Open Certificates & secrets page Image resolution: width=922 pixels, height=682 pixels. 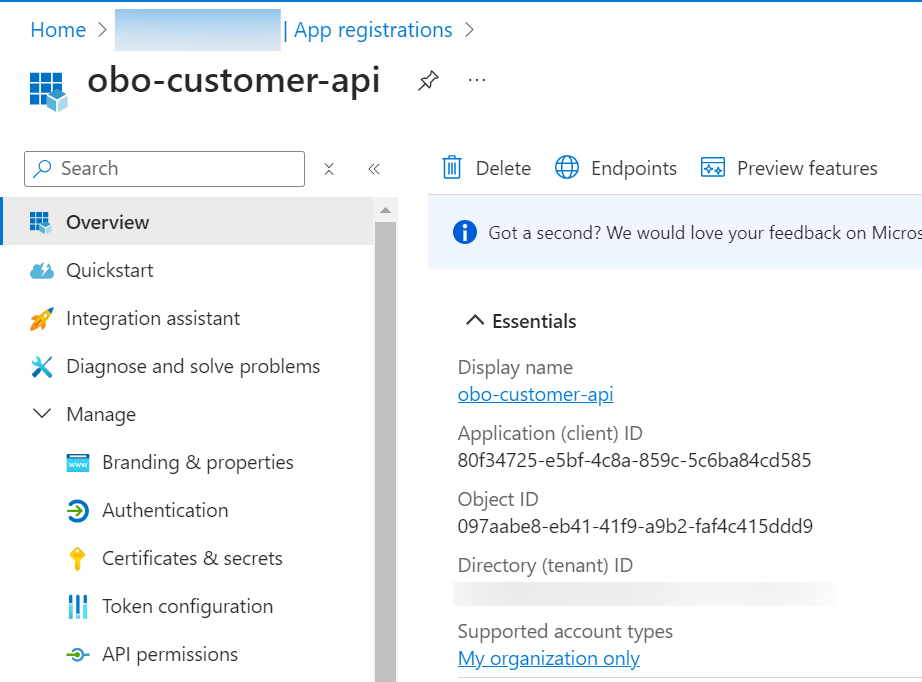[187, 559]
